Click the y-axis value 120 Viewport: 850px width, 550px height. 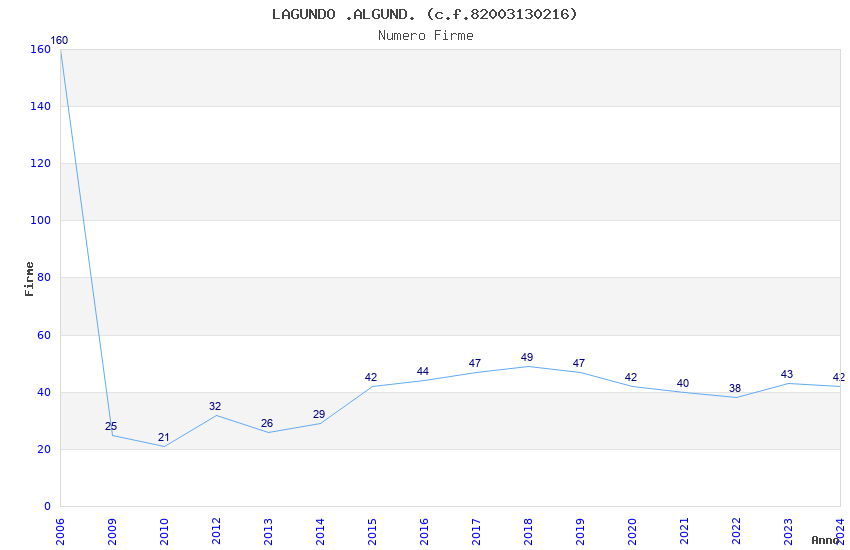(x=41, y=163)
